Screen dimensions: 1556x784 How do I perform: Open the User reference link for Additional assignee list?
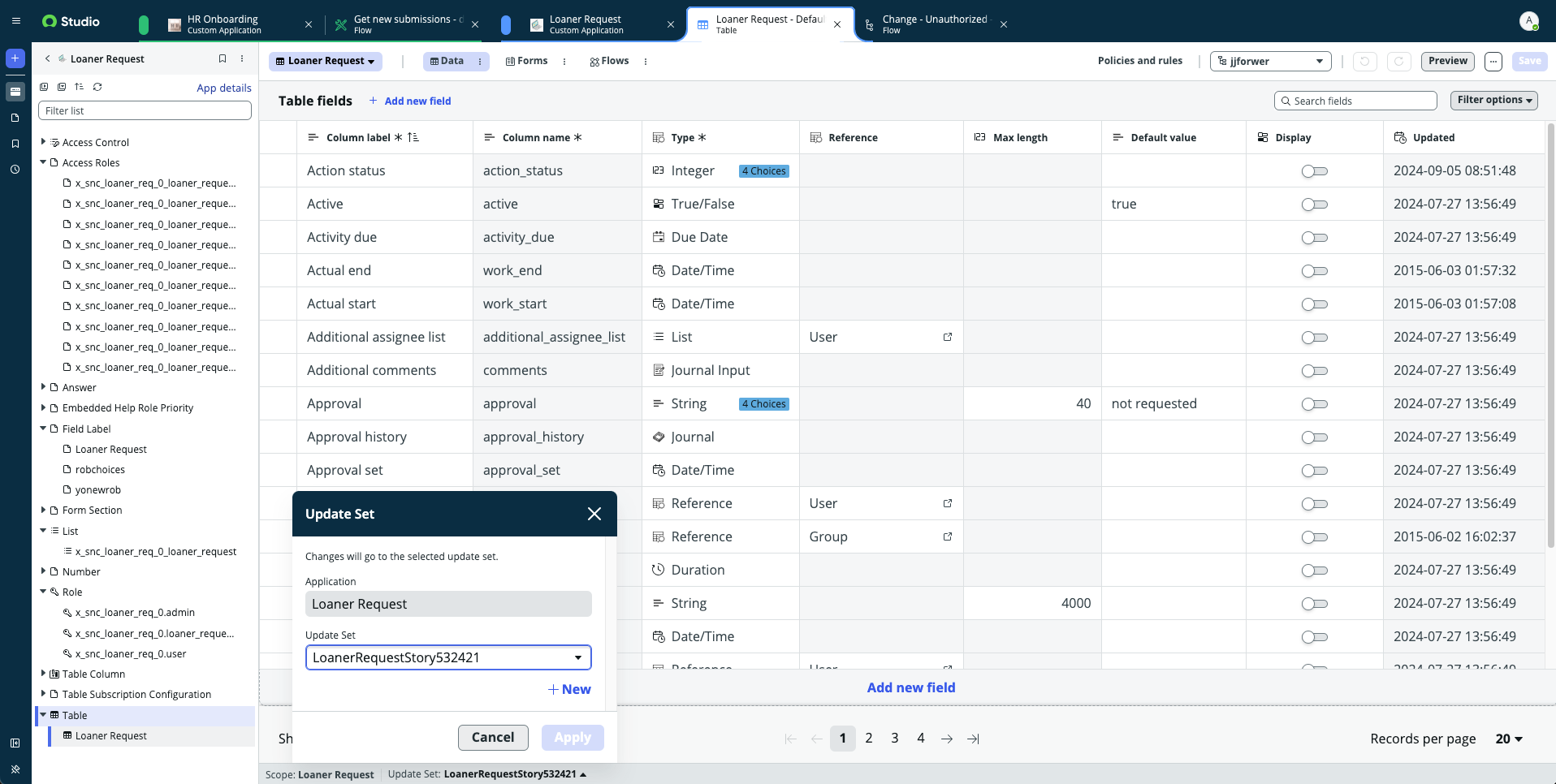click(947, 337)
